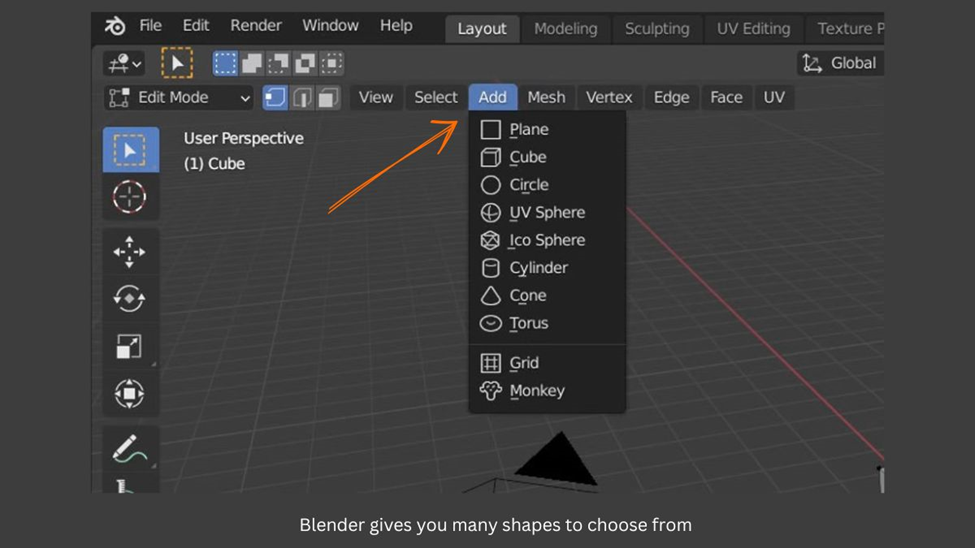The height and width of the screenshot is (548, 975).
Task: Open the Face menu
Action: point(726,98)
